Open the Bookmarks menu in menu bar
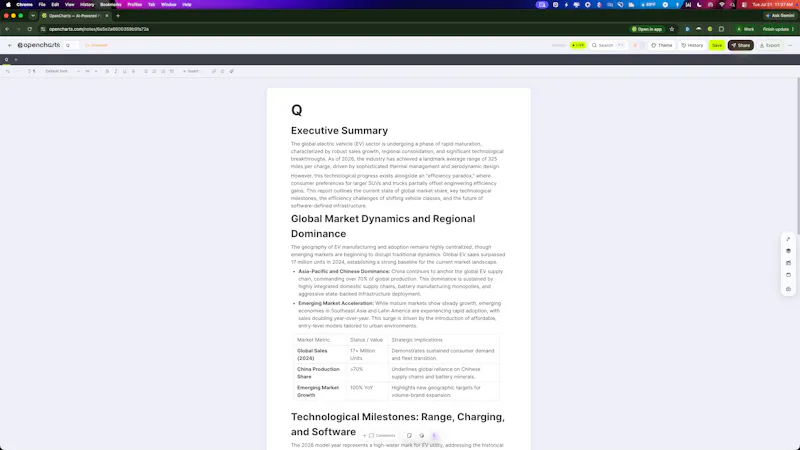800x450 pixels. tap(111, 5)
